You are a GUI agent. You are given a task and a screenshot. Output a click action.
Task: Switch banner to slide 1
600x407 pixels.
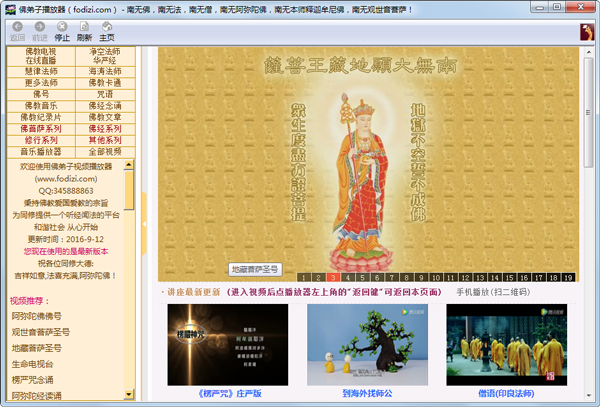pyautogui.click(x=304, y=277)
